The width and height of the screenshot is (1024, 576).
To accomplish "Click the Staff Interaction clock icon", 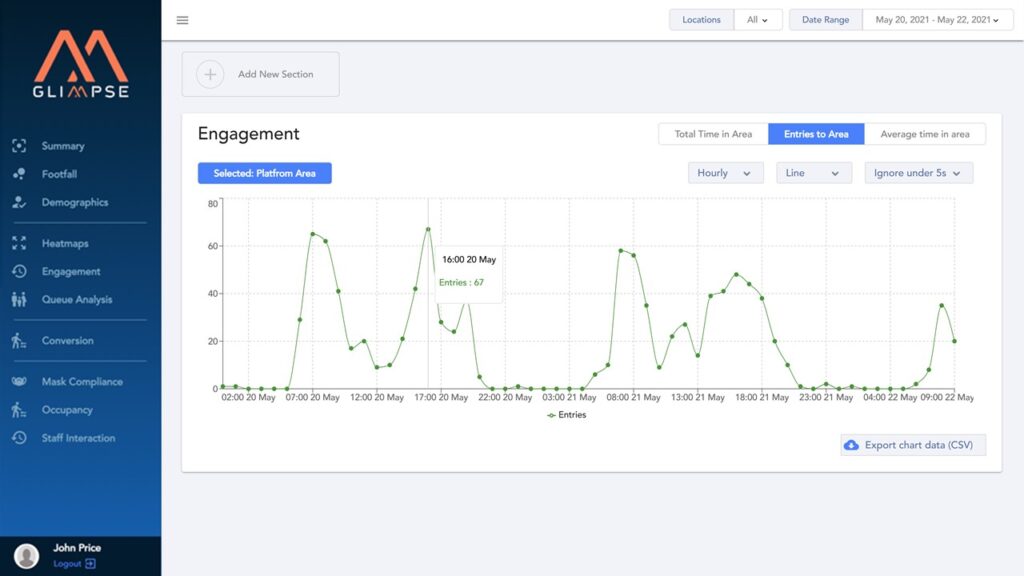I will pos(19,438).
